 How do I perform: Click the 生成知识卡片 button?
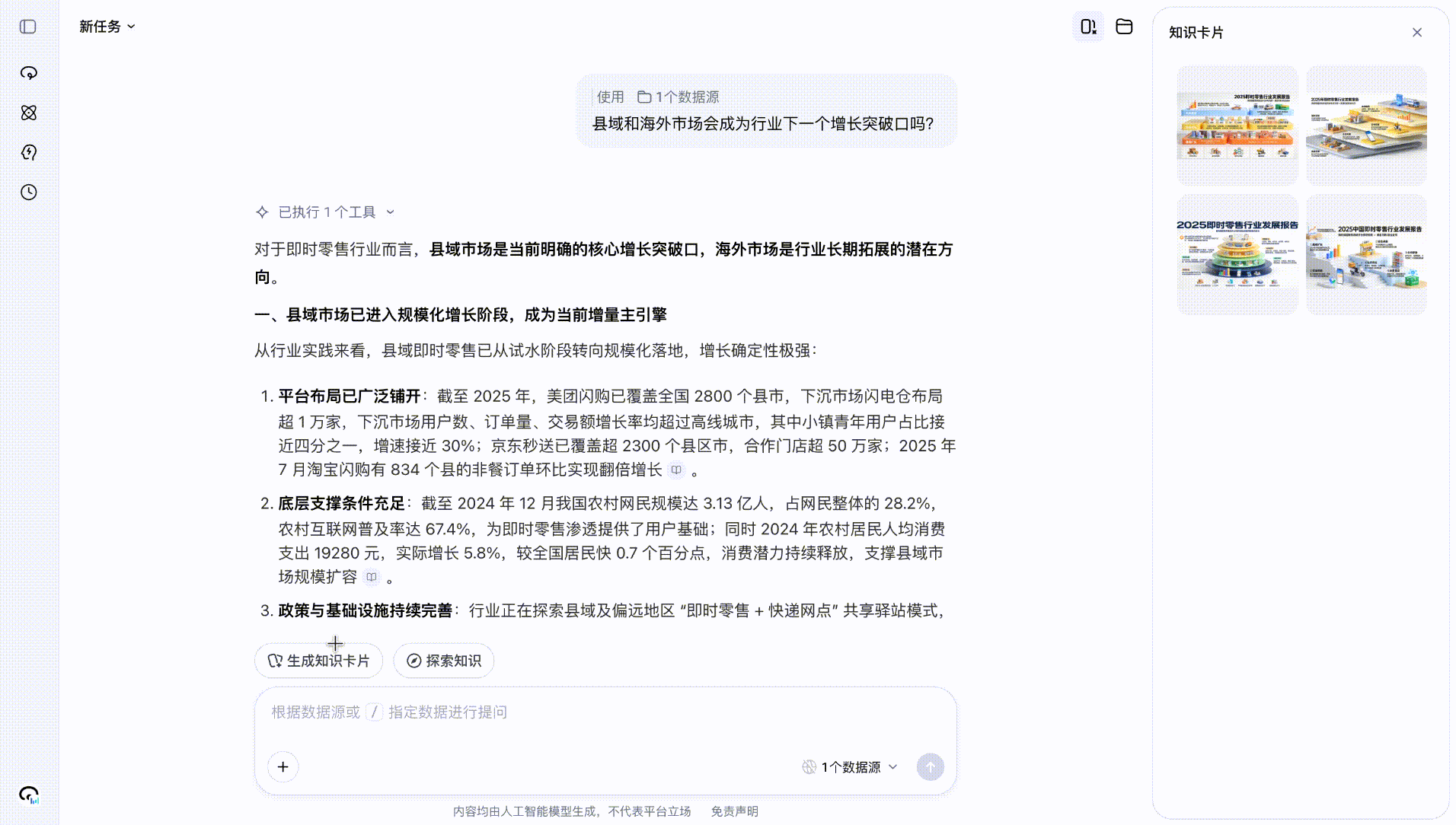[318, 661]
